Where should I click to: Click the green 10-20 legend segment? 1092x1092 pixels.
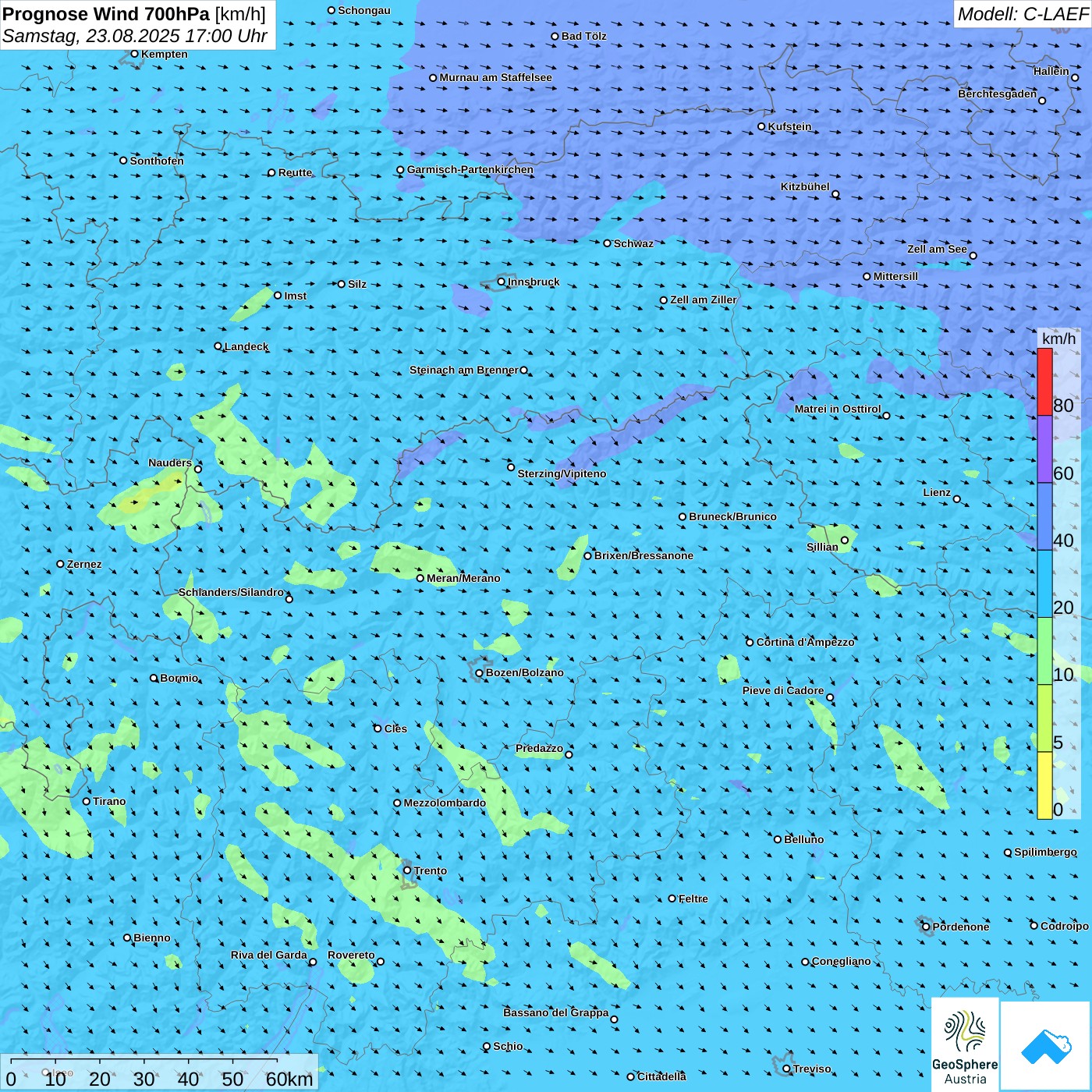point(1044,651)
